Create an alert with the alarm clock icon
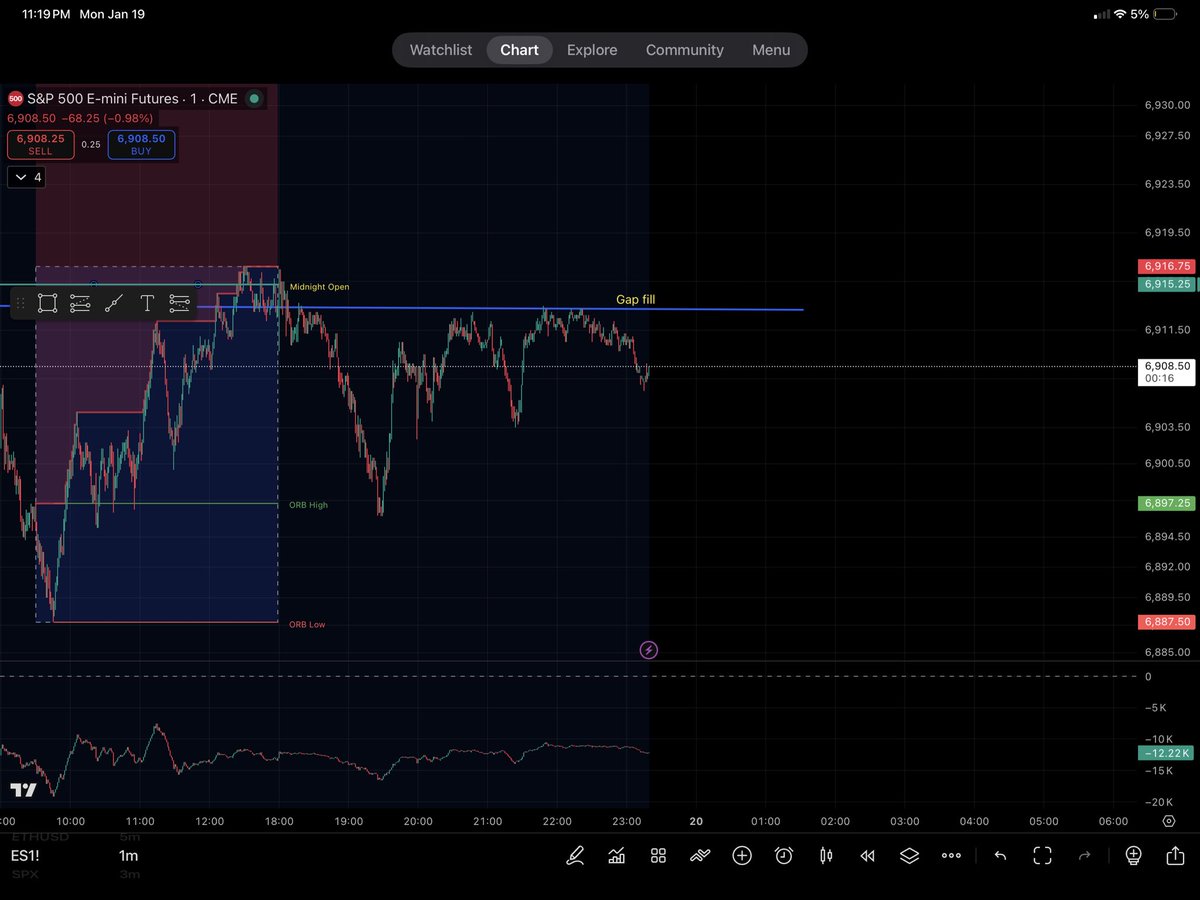This screenshot has height=900, width=1200. coord(784,855)
